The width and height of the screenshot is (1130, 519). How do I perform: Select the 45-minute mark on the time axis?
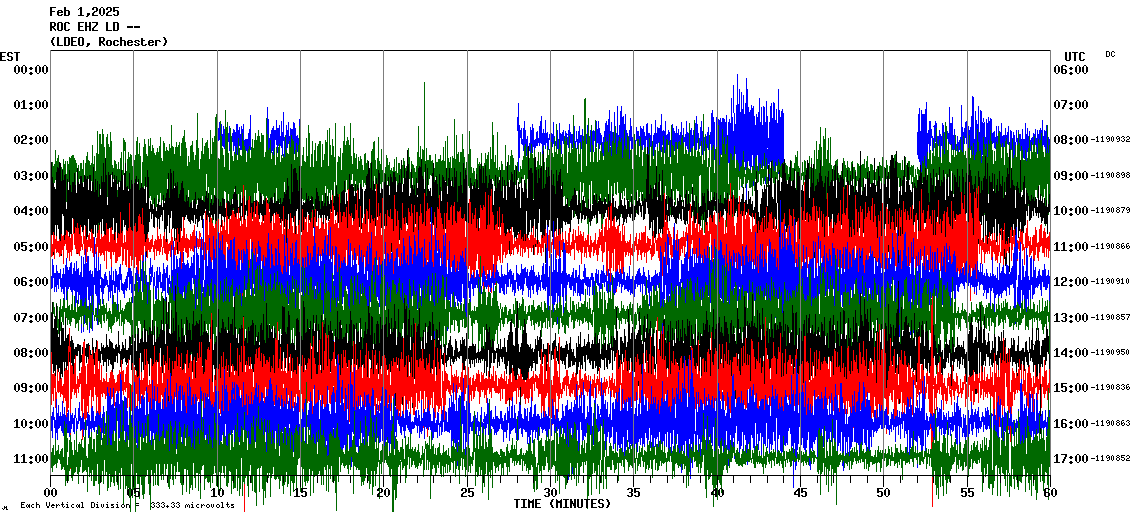tap(800, 493)
